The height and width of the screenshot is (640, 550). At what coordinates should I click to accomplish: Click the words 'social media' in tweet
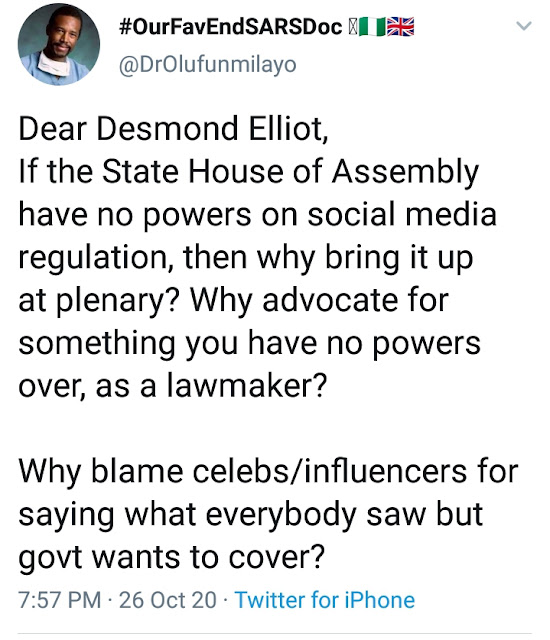(x=402, y=214)
